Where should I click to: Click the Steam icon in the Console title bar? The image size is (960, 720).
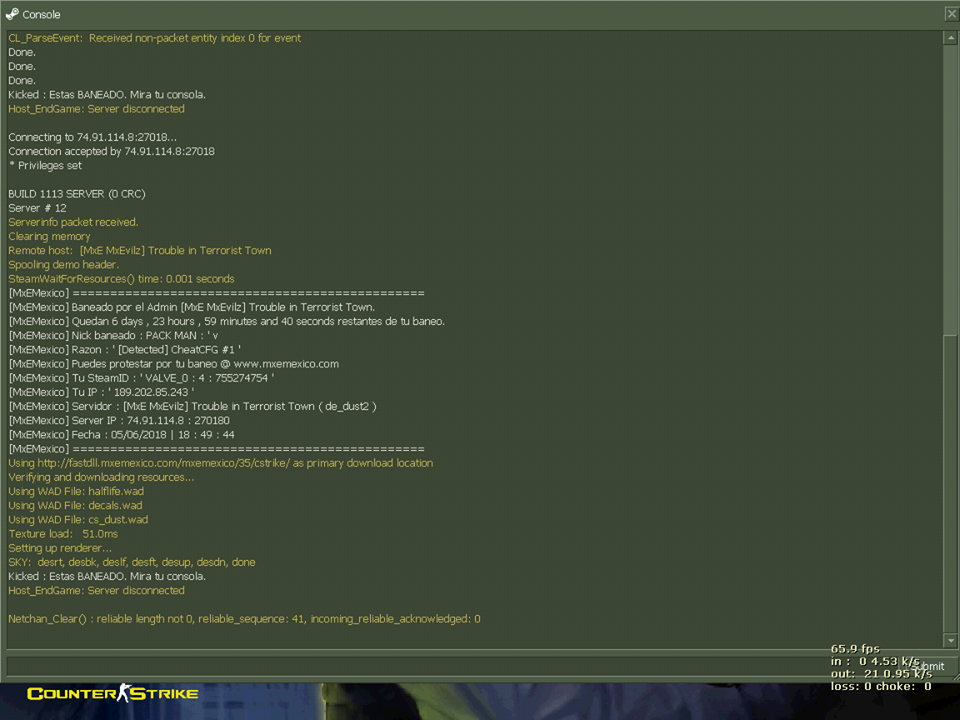coord(12,13)
